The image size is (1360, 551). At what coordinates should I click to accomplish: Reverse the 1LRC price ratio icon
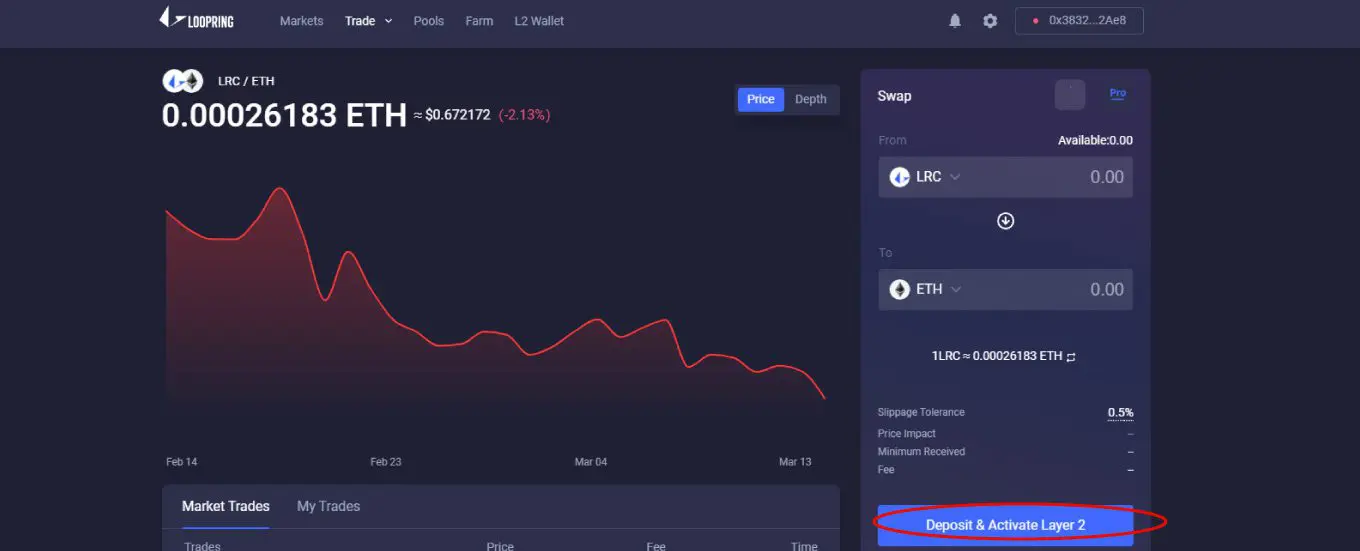point(1071,356)
